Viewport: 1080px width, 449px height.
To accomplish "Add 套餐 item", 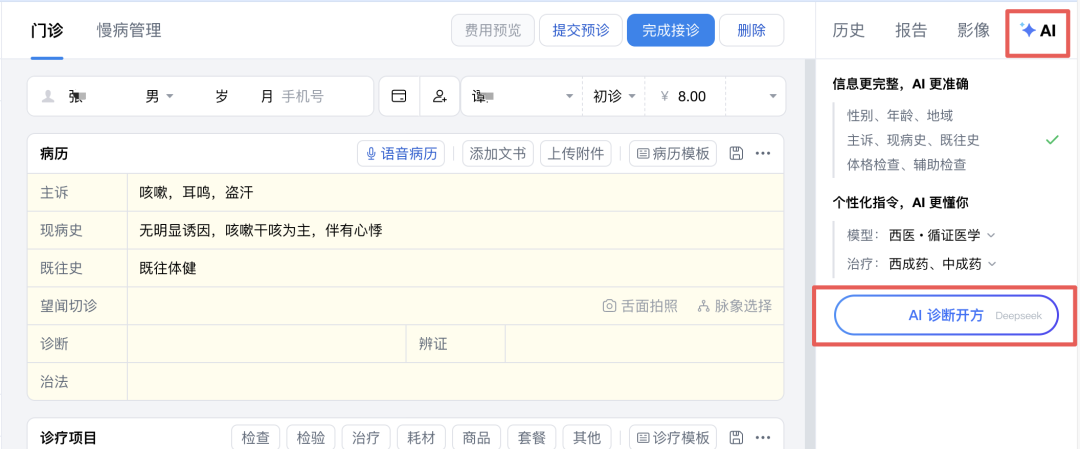I will pyautogui.click(x=532, y=437).
